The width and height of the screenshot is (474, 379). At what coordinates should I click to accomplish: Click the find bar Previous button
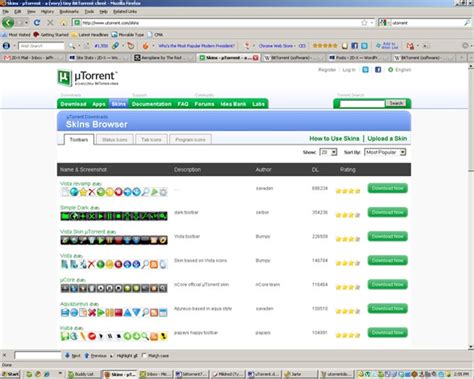[x=95, y=356]
